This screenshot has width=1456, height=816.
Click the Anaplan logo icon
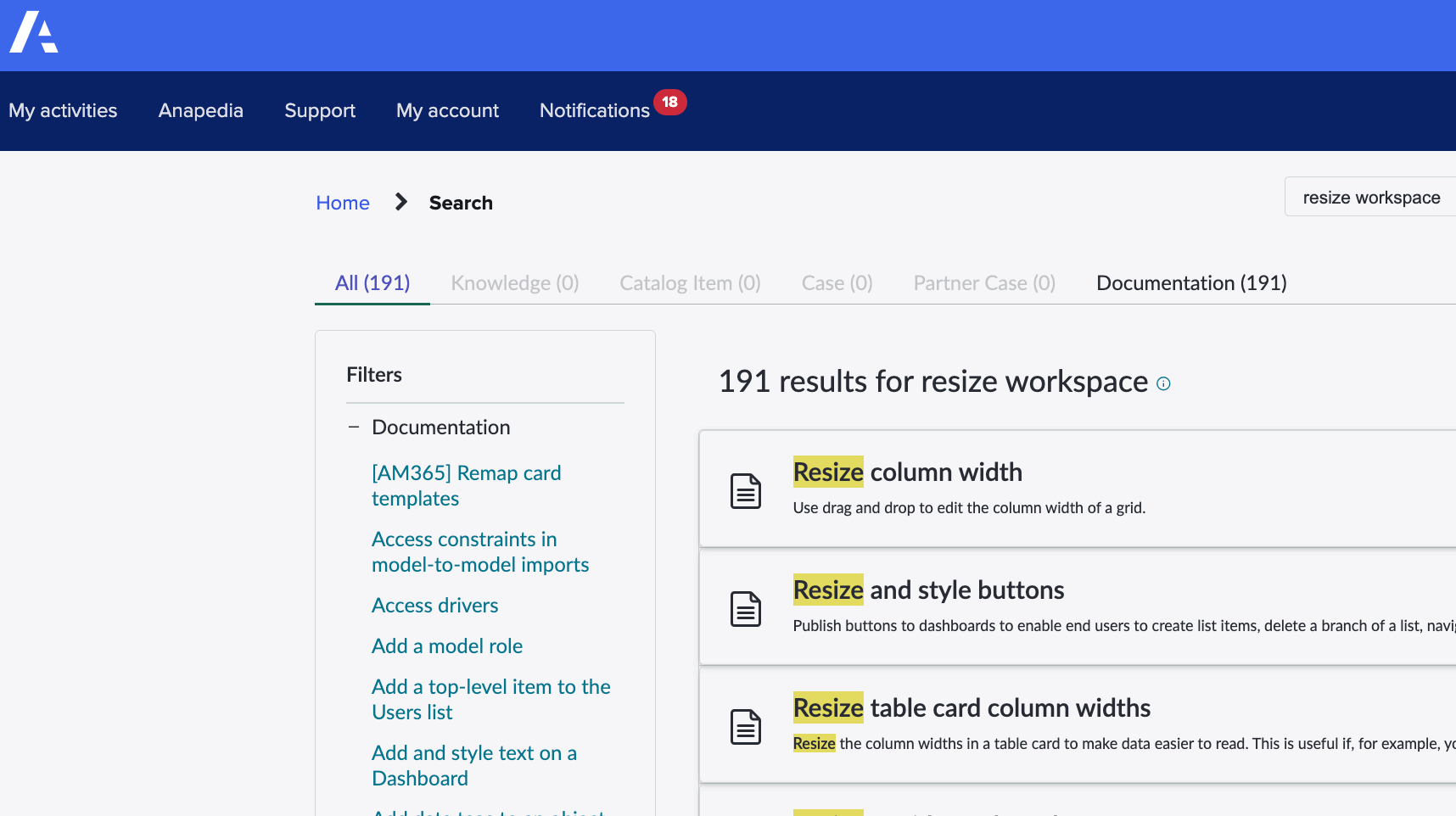point(33,34)
